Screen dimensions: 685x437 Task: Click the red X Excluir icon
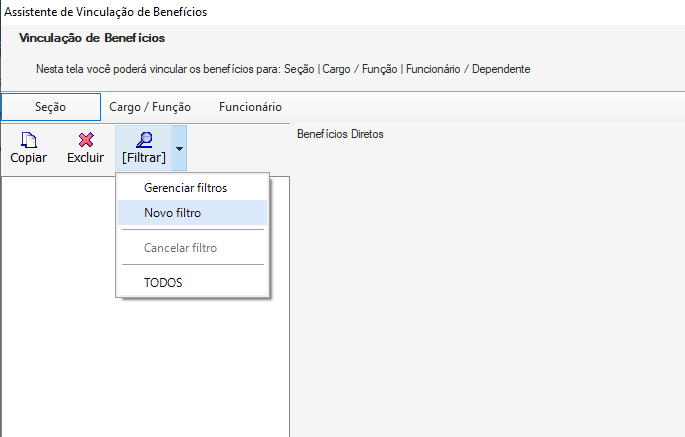tap(85, 141)
